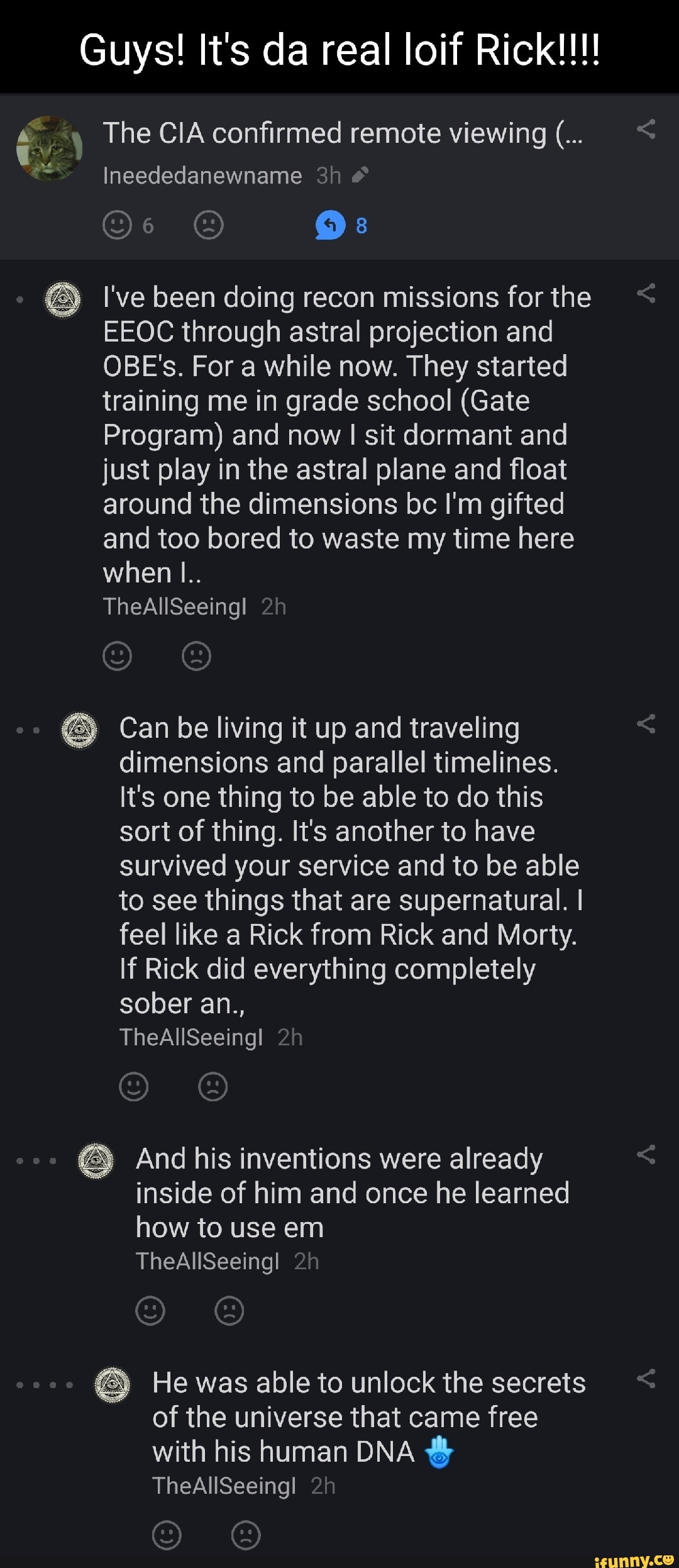Toggle the smile reaction on the last comment

tap(166, 1535)
